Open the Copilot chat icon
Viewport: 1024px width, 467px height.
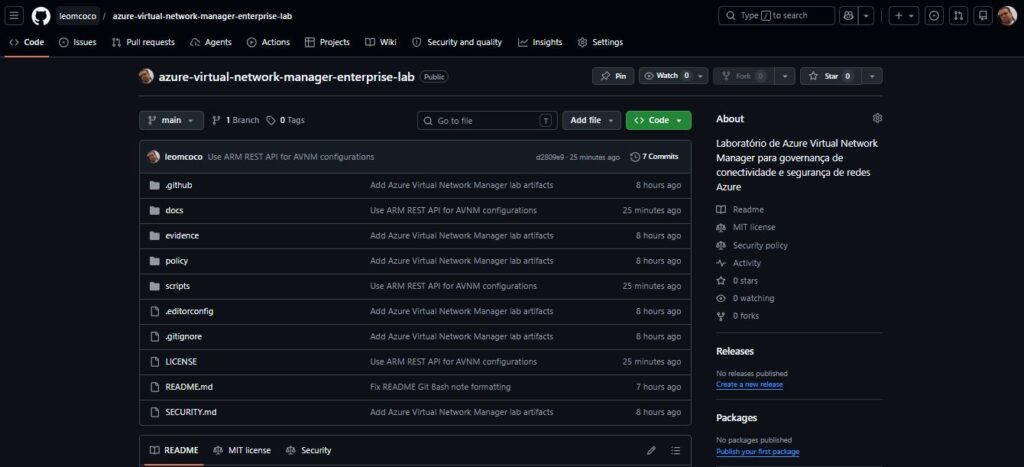[849, 16]
